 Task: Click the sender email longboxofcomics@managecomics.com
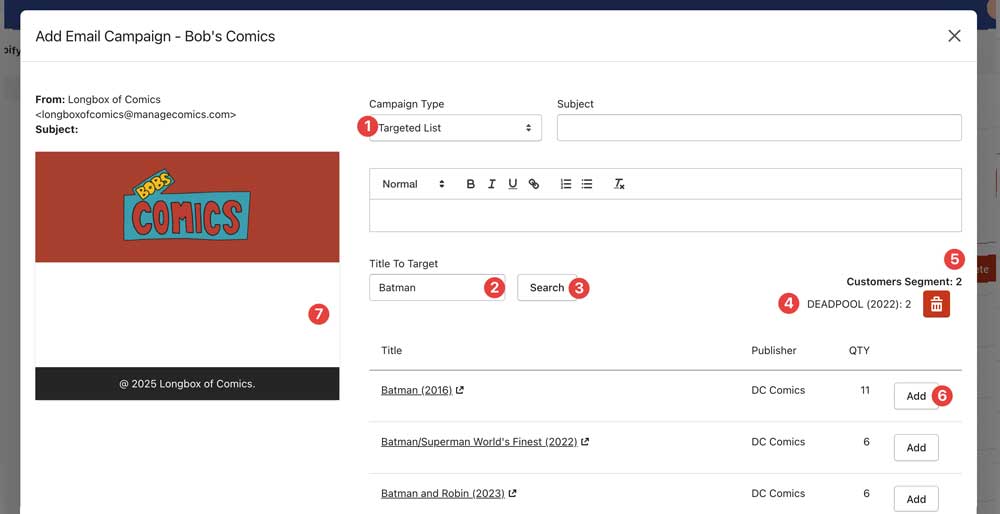click(x=138, y=115)
